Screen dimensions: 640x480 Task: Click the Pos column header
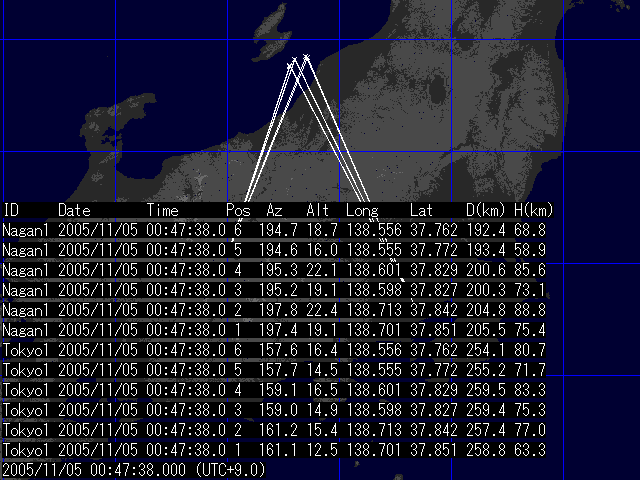coord(238,210)
